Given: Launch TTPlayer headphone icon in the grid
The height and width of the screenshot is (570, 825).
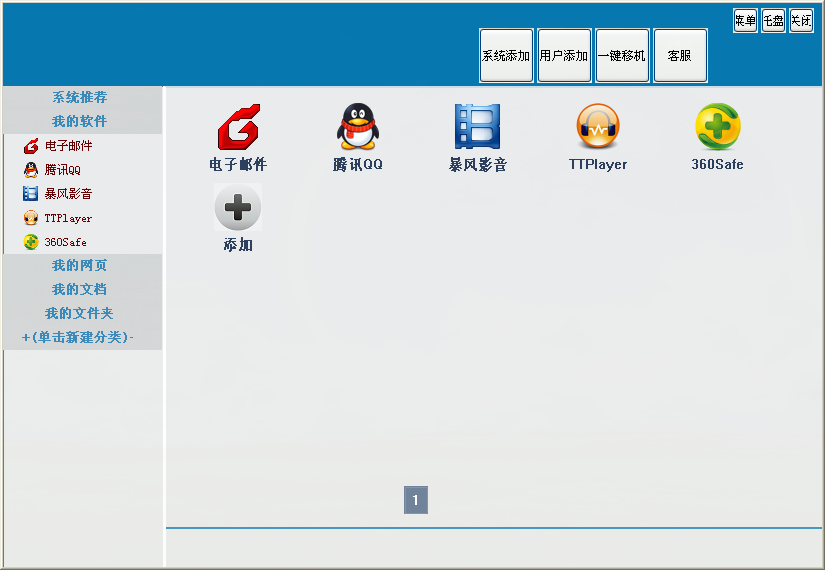Looking at the screenshot, I should pos(598,126).
